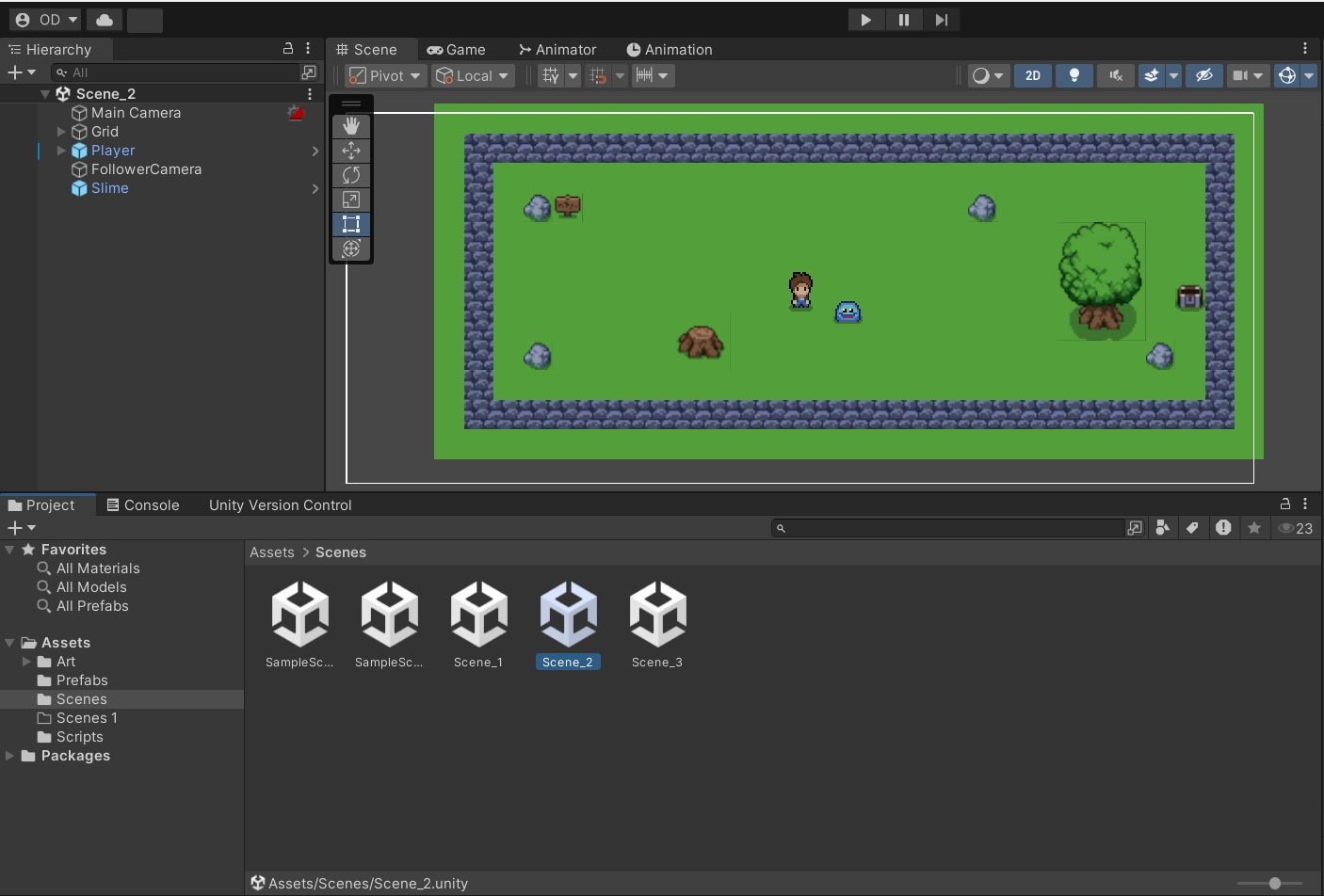Click the cloud services icon
The image size is (1324, 896).
tap(105, 20)
